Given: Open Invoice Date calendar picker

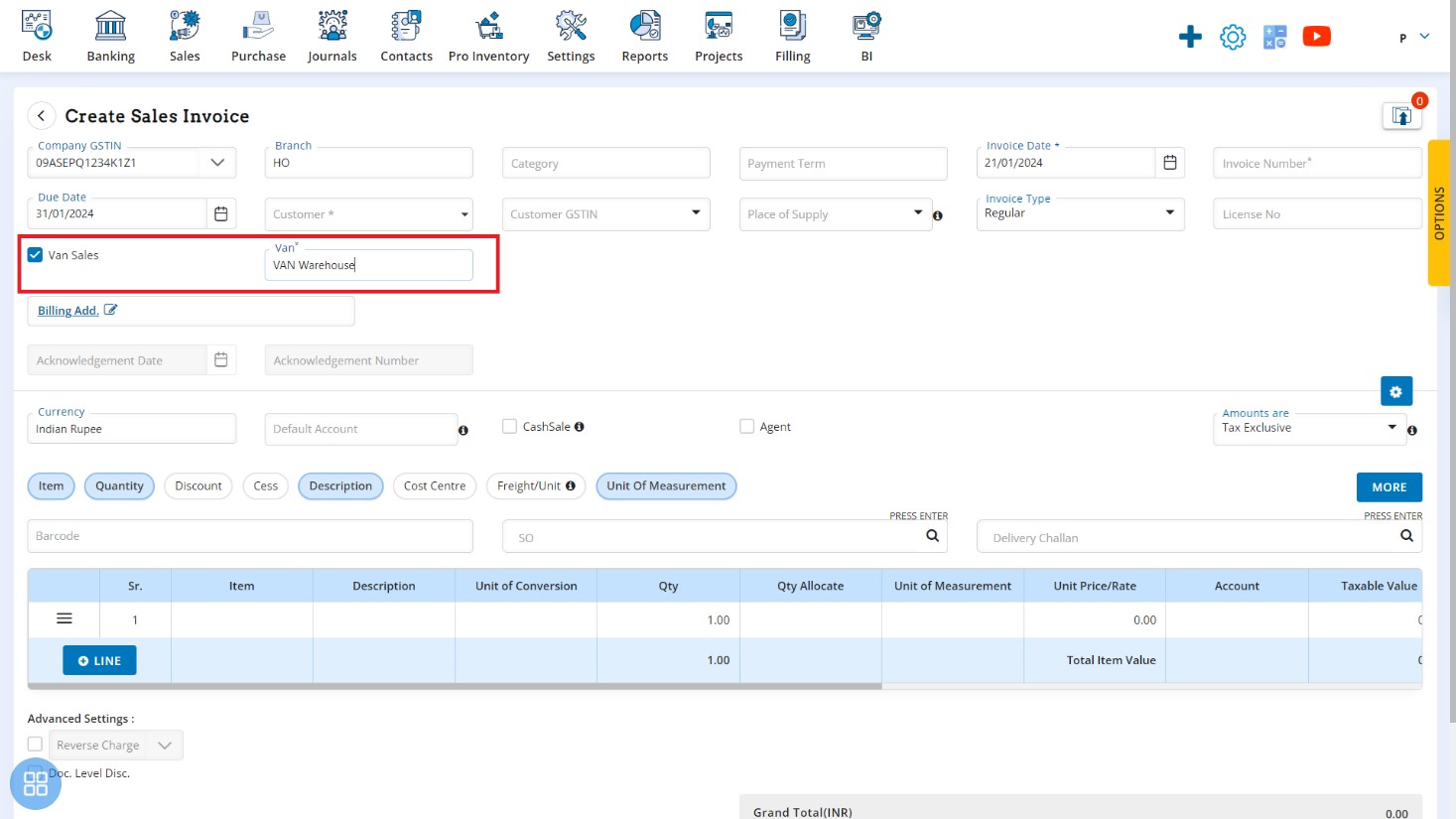Looking at the screenshot, I should coord(1170,163).
